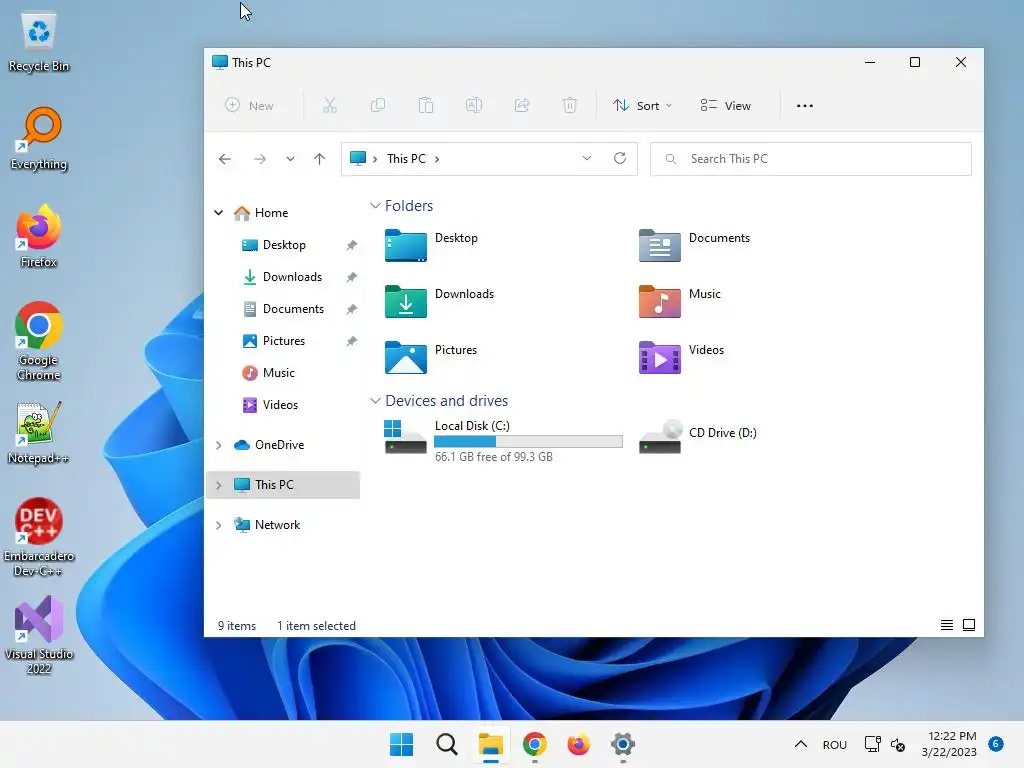Select Videos in navigation pane
The width and height of the screenshot is (1024, 768).
point(270,405)
